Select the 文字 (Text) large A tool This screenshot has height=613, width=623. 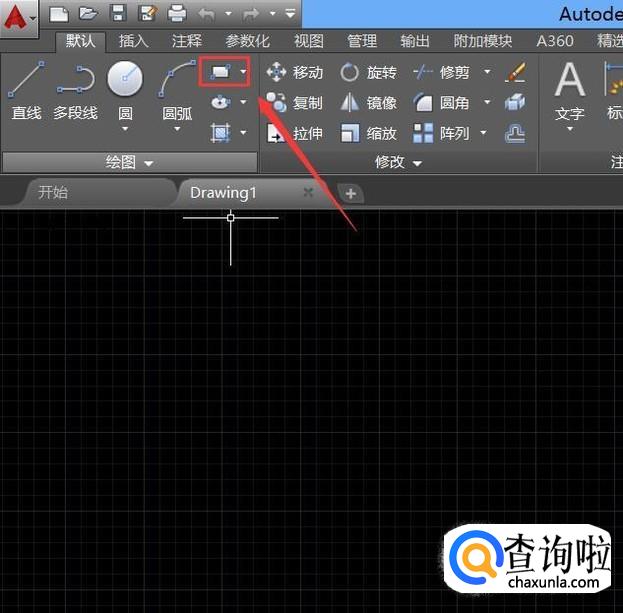(570, 90)
